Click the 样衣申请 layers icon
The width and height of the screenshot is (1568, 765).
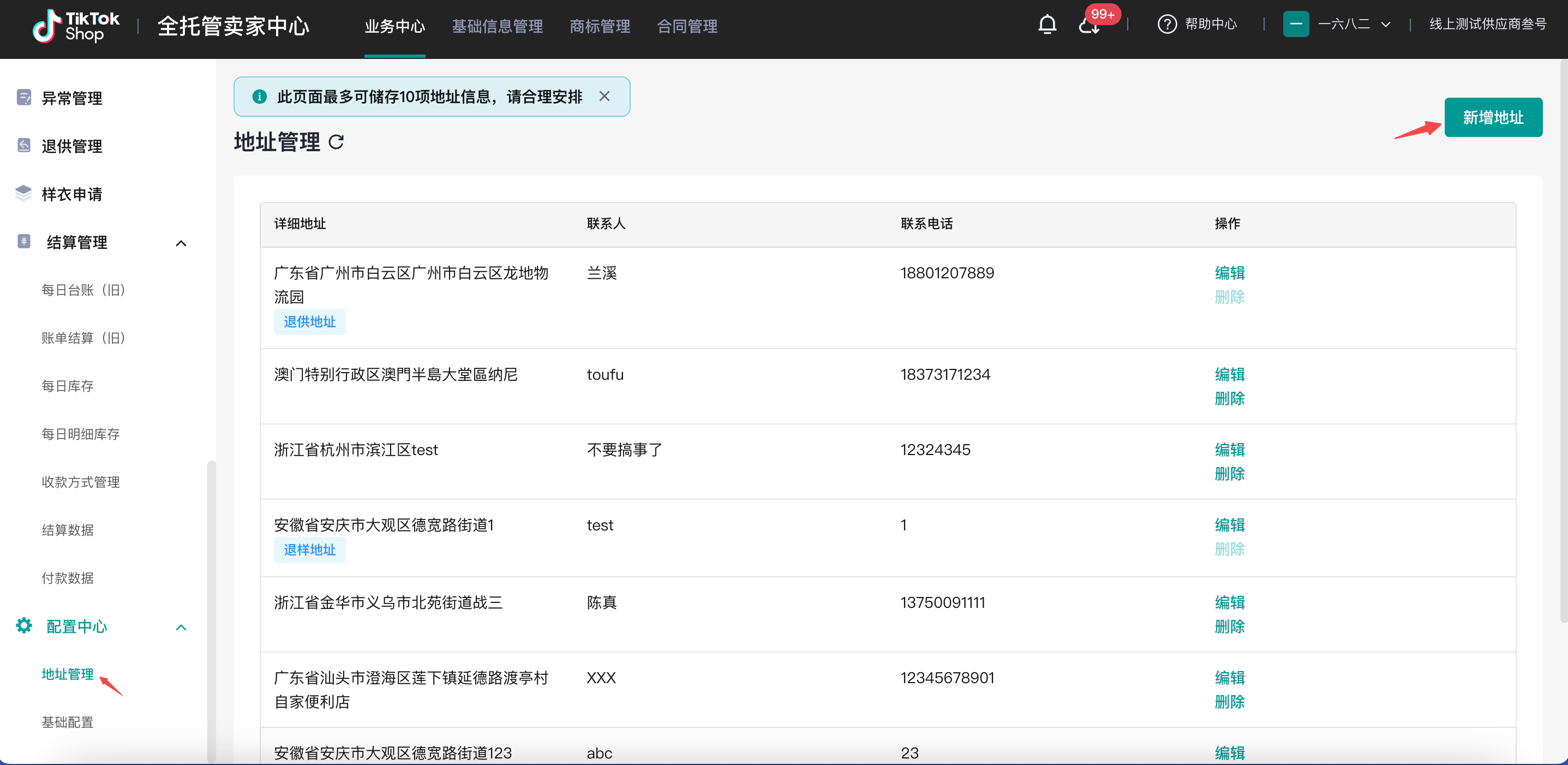pos(23,193)
